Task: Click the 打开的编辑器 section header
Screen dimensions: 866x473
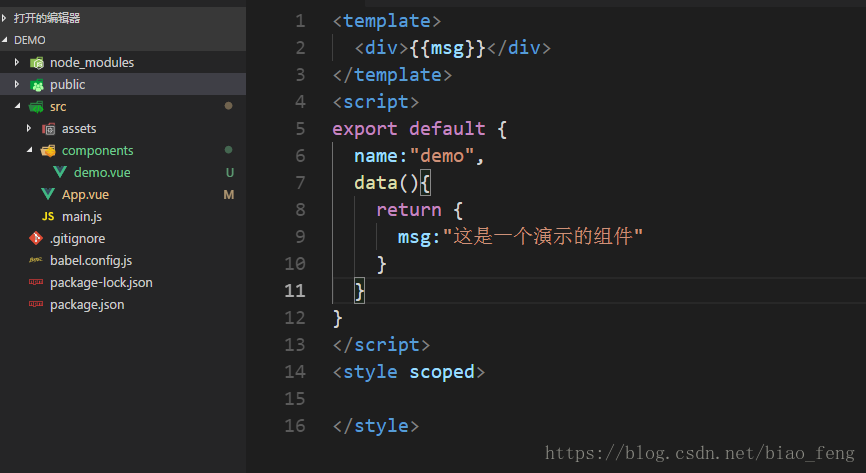Action: 123,18
